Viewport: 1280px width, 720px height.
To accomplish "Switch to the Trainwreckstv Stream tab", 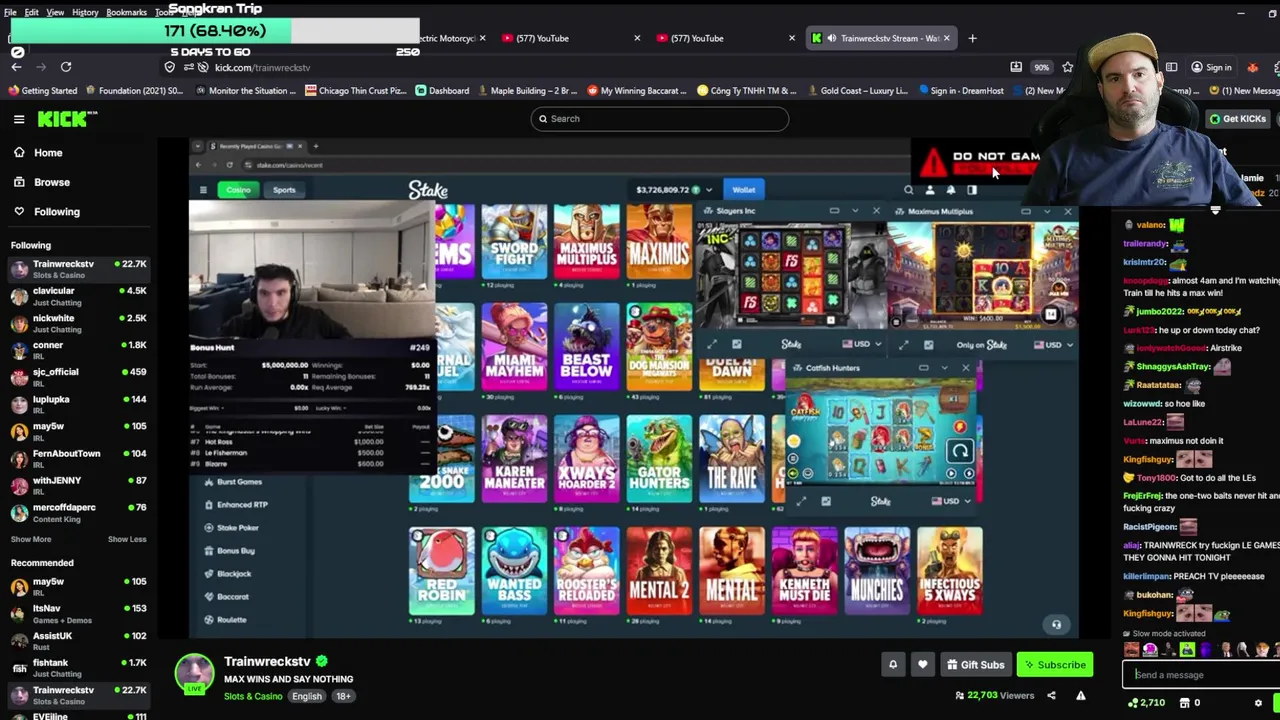I will click(x=880, y=38).
